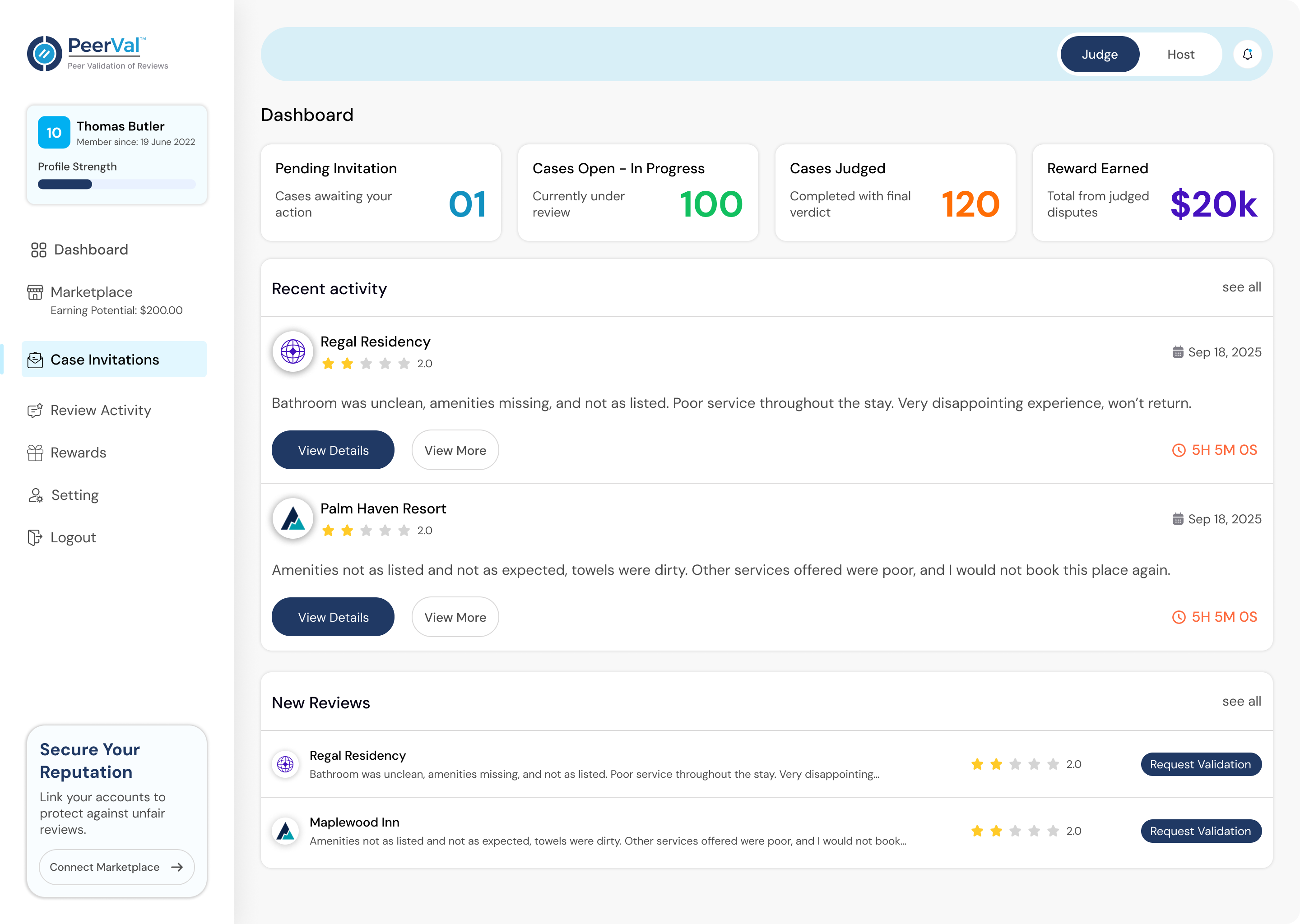The image size is (1300, 924).
Task: View Details for Regal Residency case
Action: point(333,450)
